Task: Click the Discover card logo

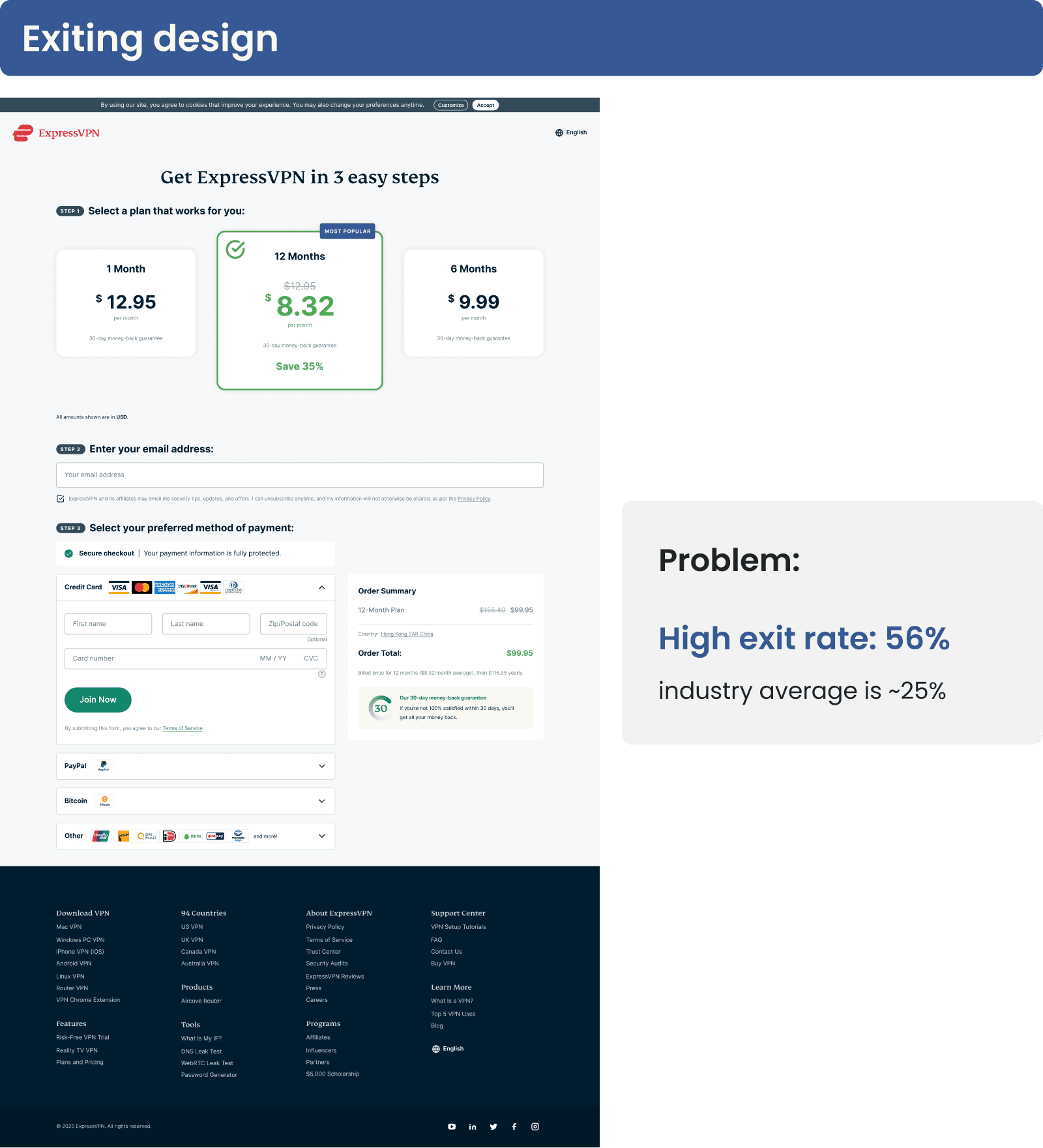Action: point(188,587)
